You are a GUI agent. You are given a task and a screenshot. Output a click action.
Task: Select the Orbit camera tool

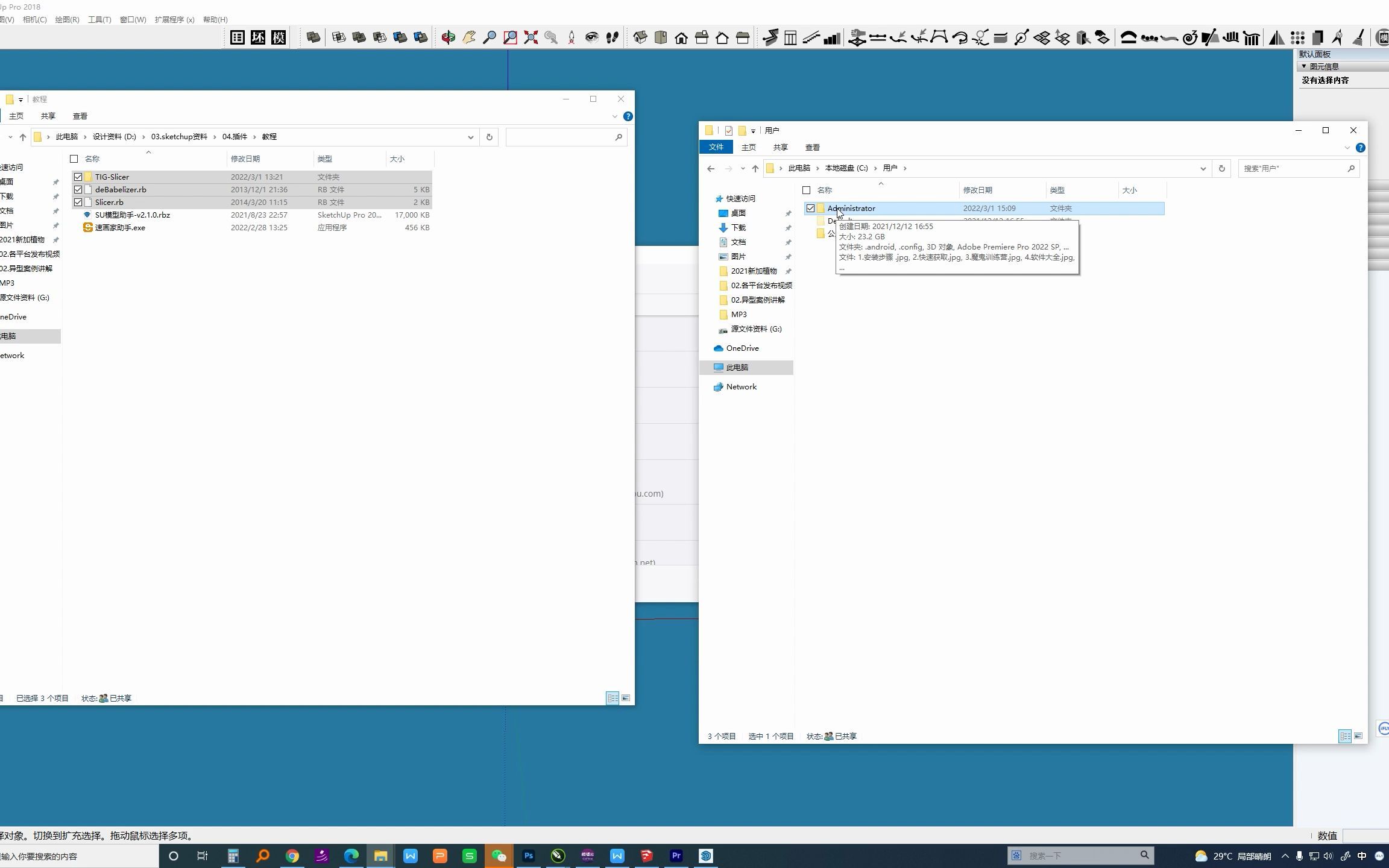448,37
